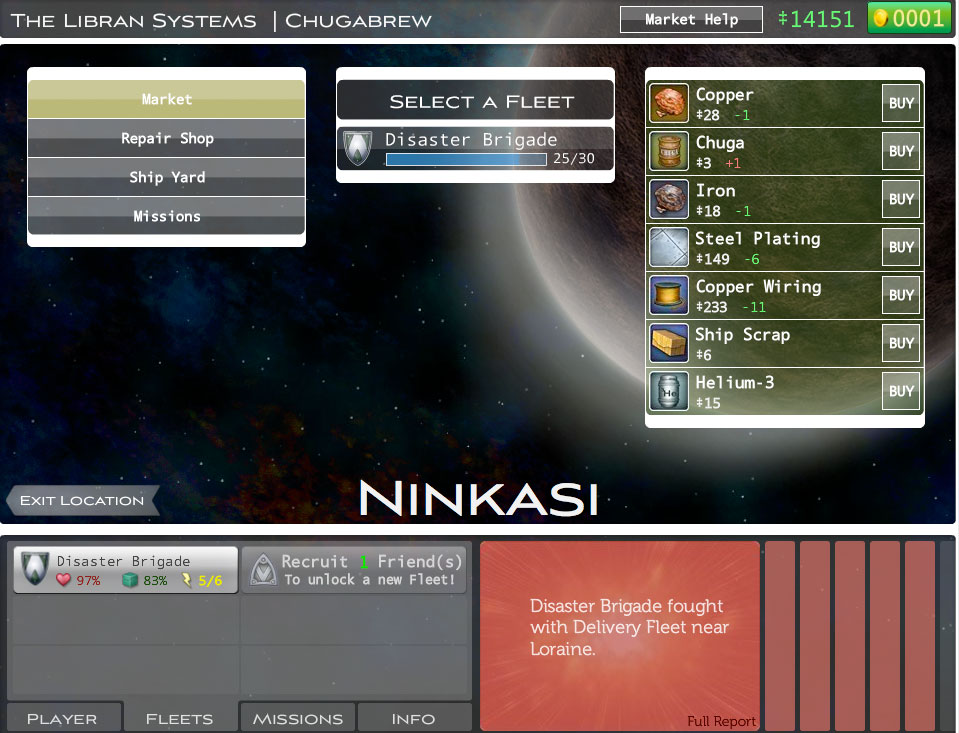Click the Copper ore icon

click(x=669, y=103)
